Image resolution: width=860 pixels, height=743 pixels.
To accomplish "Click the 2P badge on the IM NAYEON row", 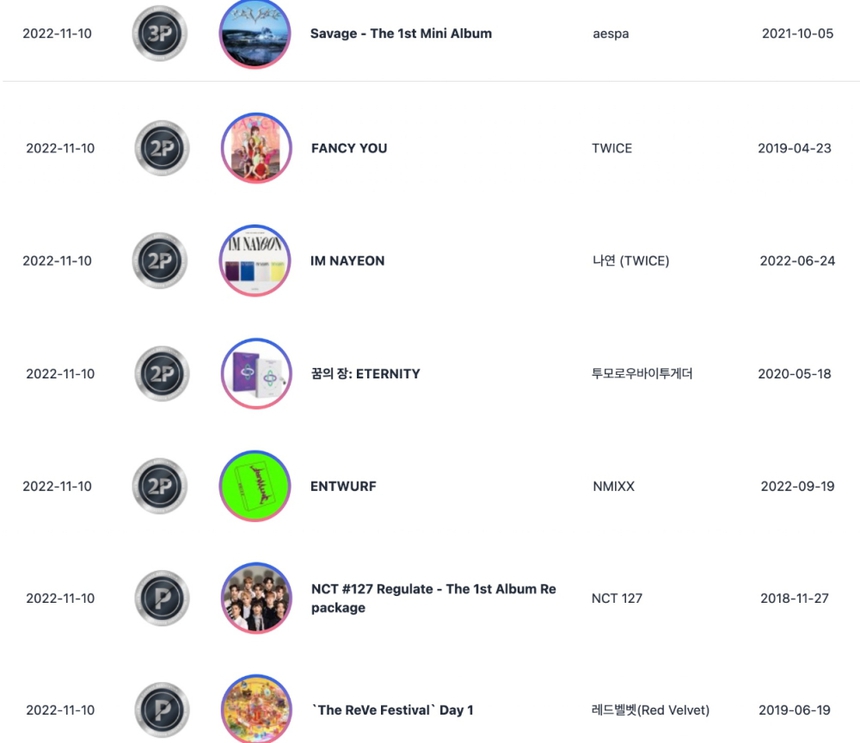I will pyautogui.click(x=159, y=260).
